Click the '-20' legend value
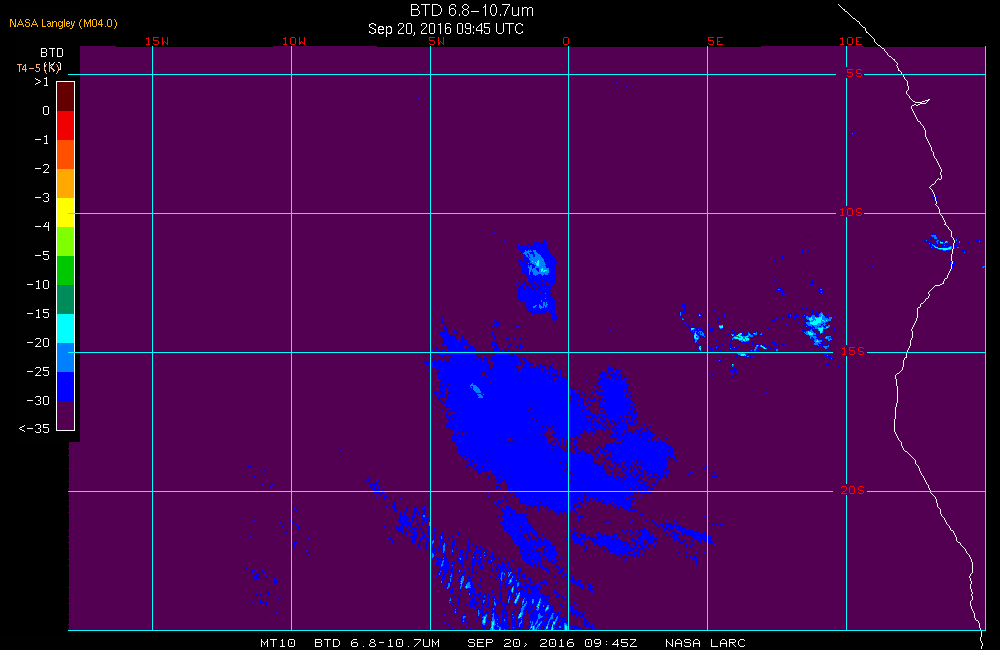The image size is (1000, 650). 38,343
